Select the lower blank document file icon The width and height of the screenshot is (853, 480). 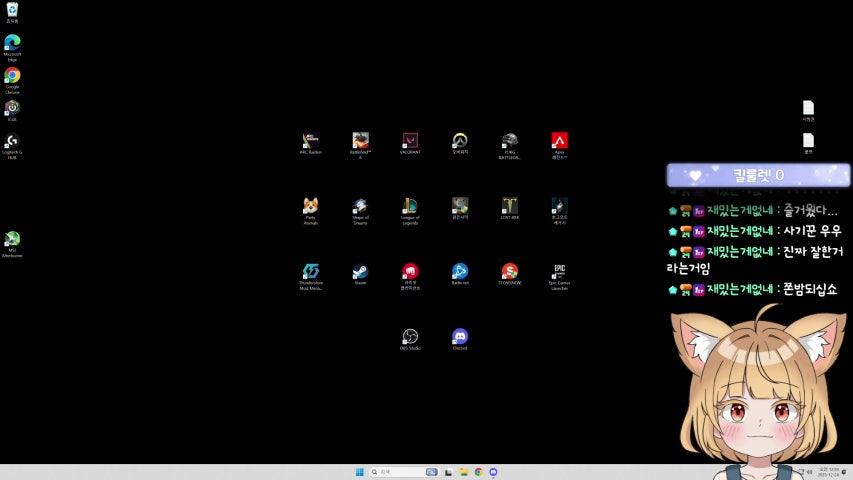pos(808,143)
